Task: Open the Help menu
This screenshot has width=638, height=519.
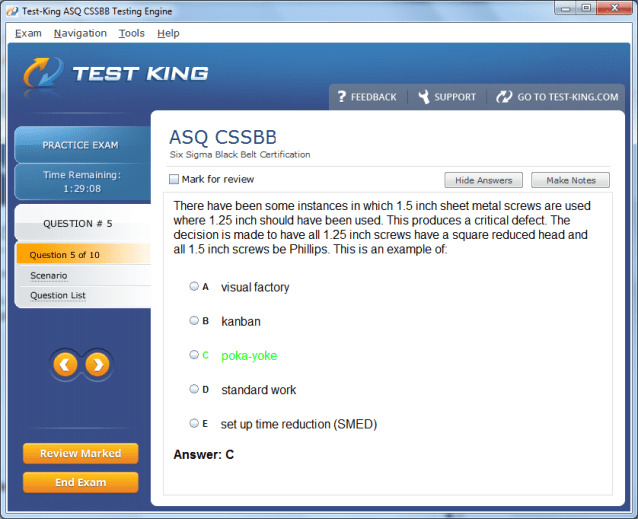Action: (x=168, y=33)
